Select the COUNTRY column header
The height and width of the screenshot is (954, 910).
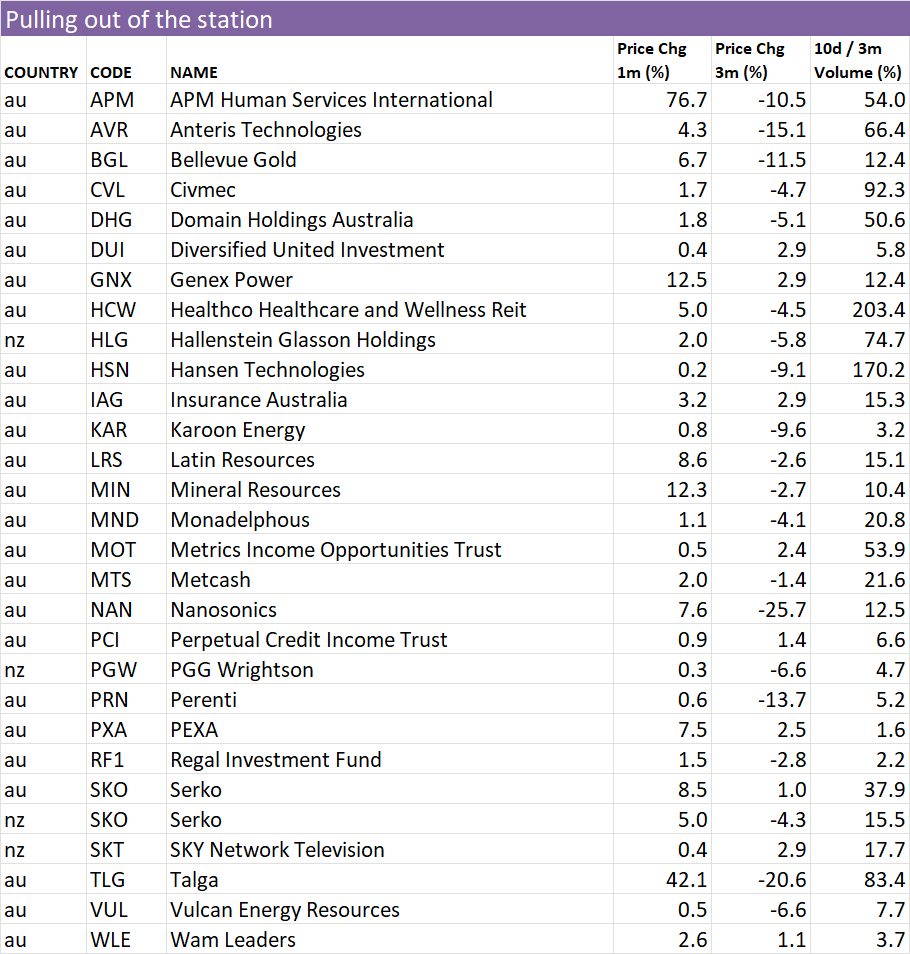click(41, 73)
